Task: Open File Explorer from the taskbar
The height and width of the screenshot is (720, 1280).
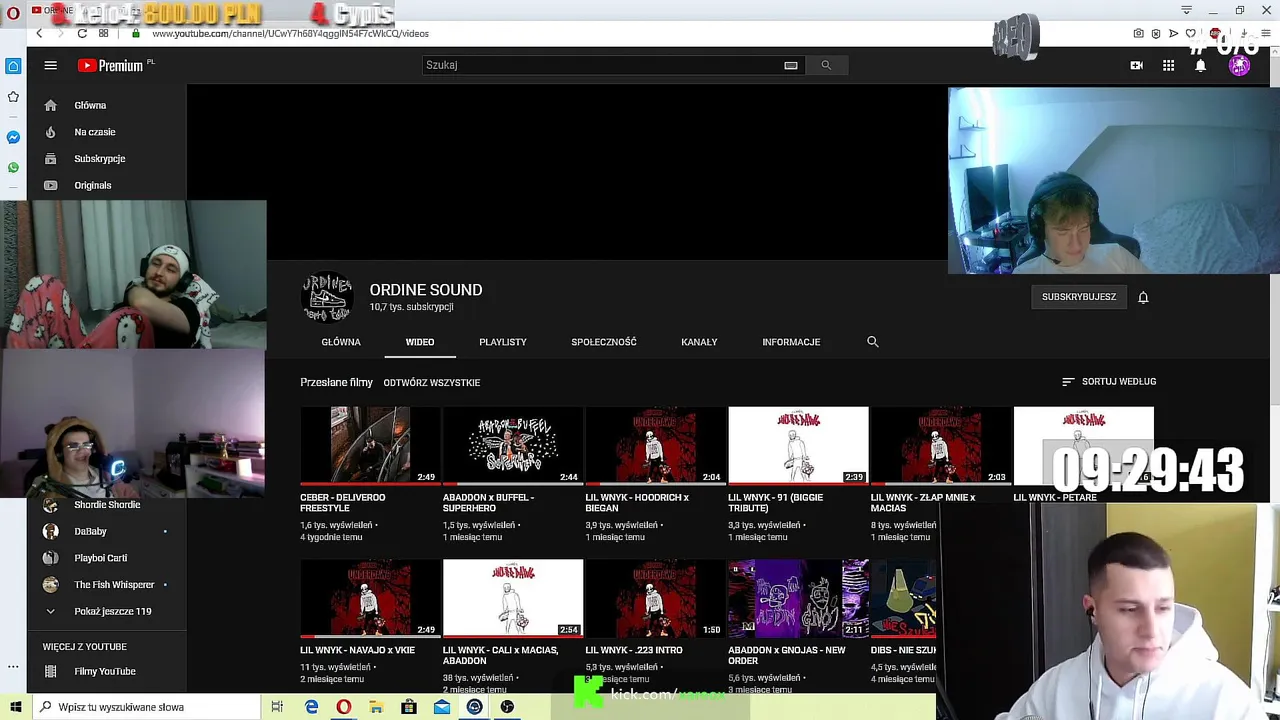Action: [x=376, y=707]
